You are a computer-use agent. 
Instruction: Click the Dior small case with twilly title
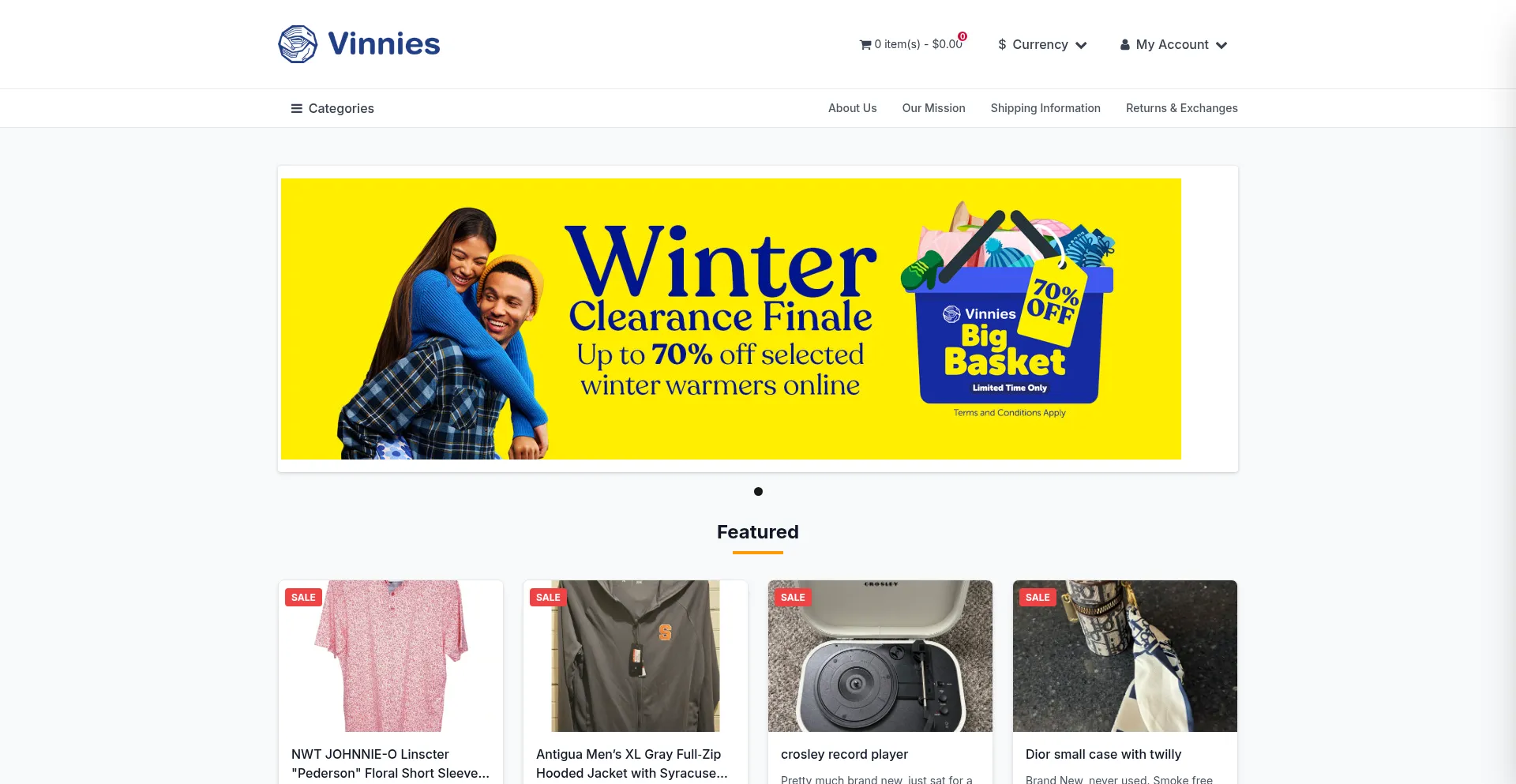pyautogui.click(x=1103, y=754)
